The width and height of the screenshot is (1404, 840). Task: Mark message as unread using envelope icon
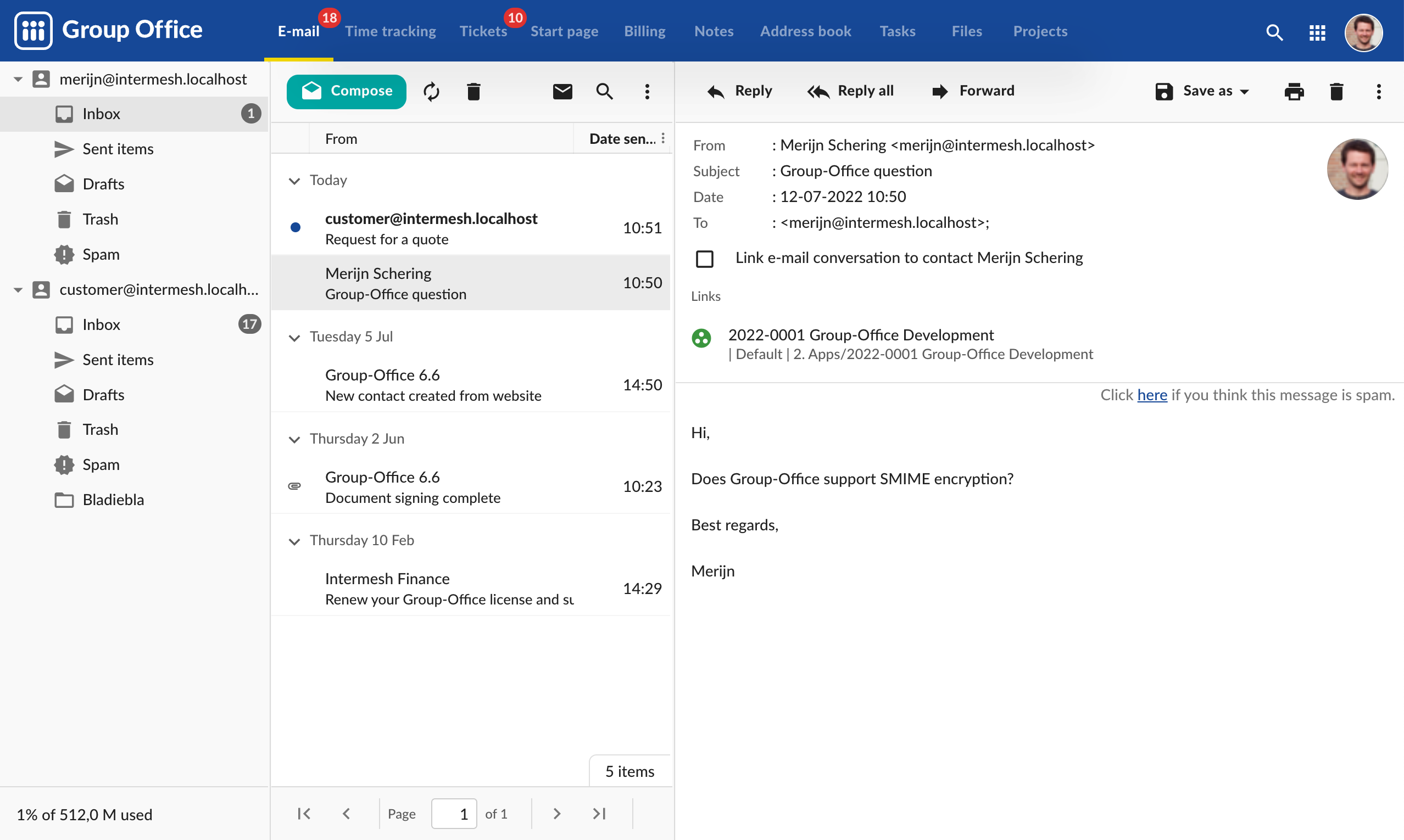(562, 91)
